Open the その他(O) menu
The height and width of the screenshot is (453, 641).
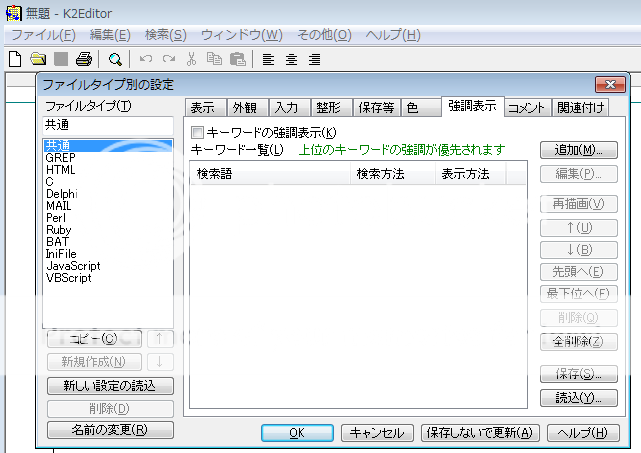pos(324,35)
